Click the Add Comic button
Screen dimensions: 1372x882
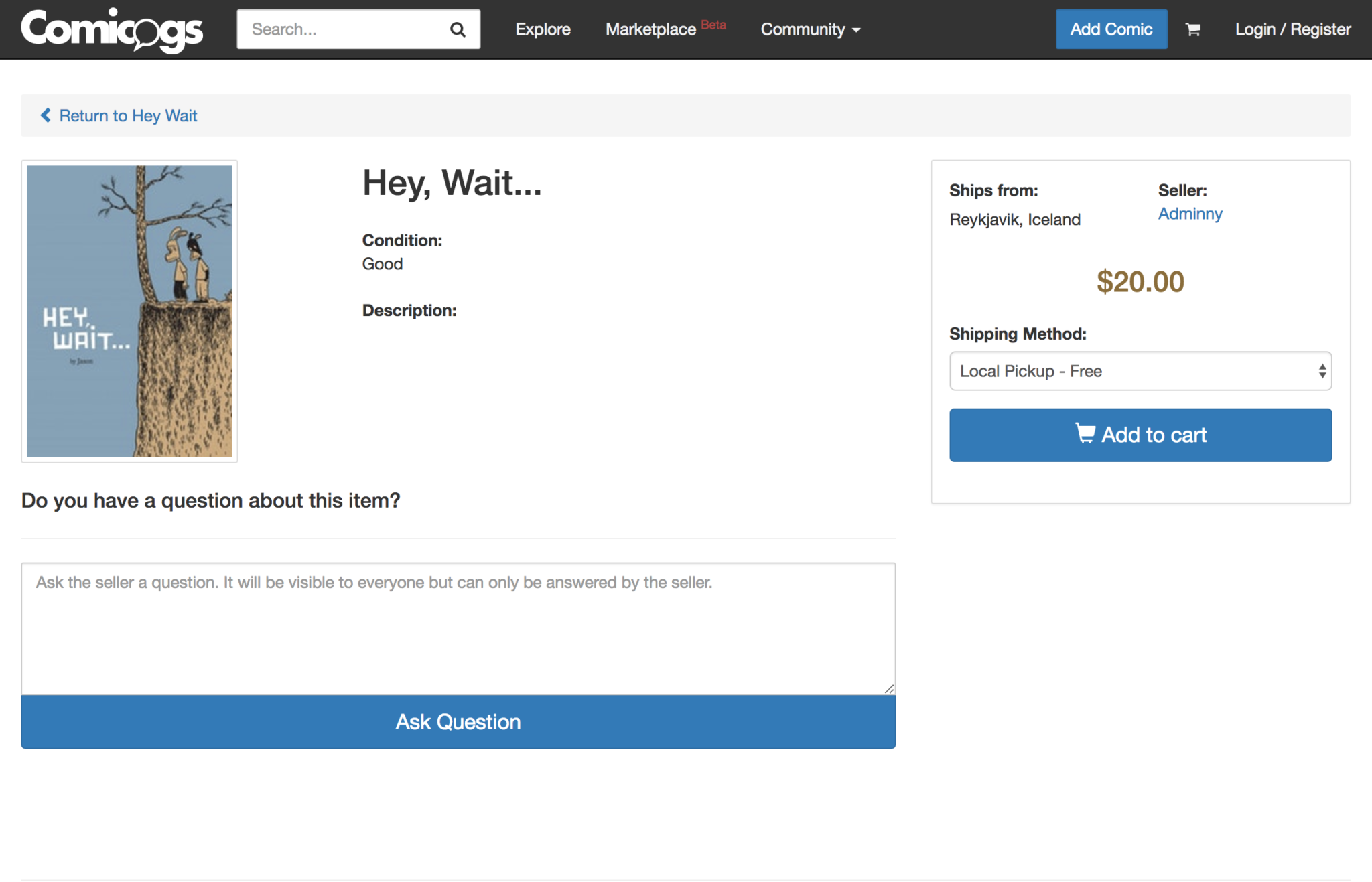coord(1111,29)
